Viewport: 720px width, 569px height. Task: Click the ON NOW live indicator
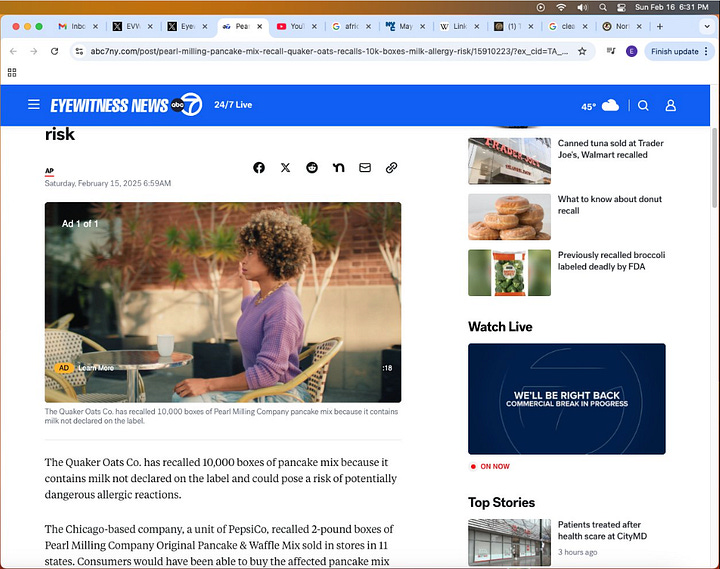(490, 467)
